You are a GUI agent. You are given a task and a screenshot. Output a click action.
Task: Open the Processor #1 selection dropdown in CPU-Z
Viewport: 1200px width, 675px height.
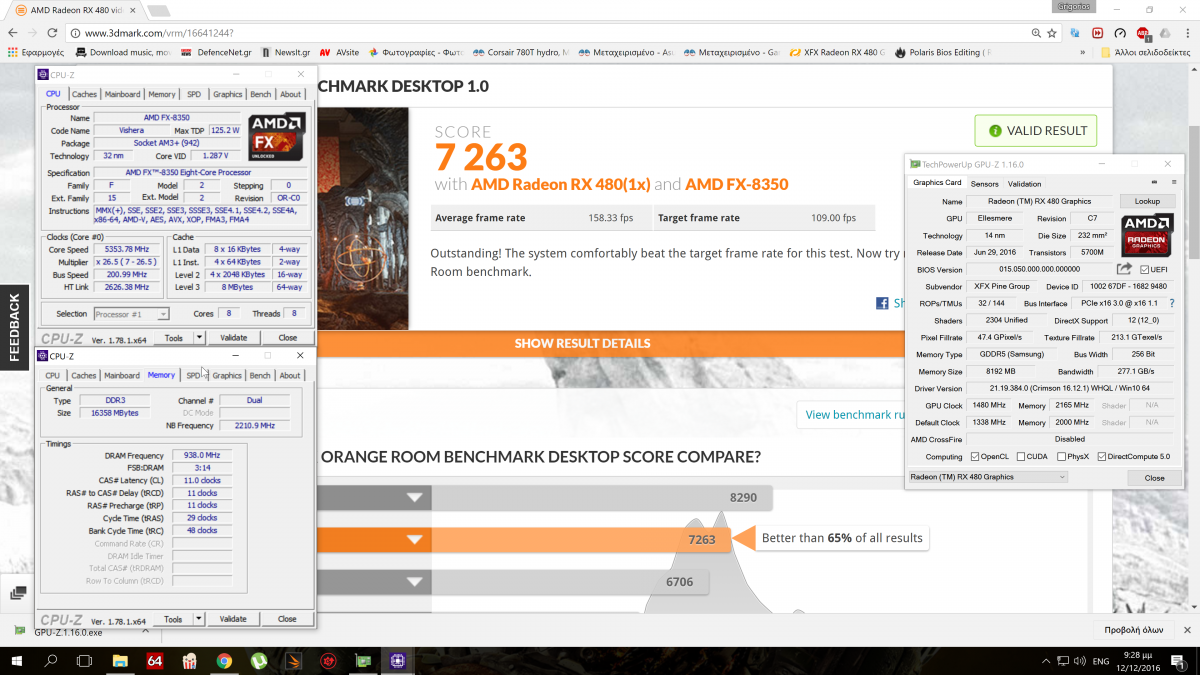(131, 314)
